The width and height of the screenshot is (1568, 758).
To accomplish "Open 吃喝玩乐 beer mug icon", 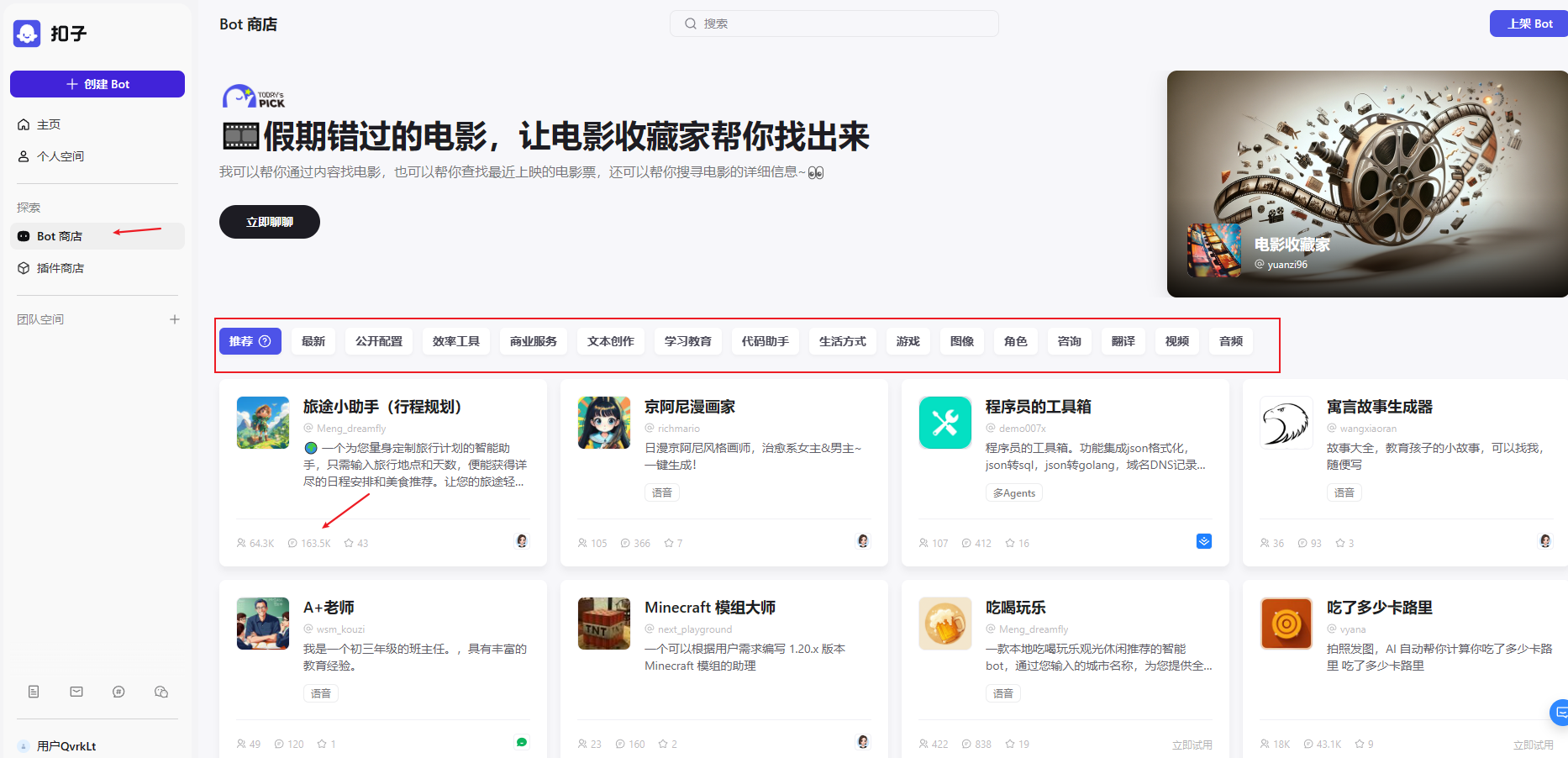I will pyautogui.click(x=945, y=624).
